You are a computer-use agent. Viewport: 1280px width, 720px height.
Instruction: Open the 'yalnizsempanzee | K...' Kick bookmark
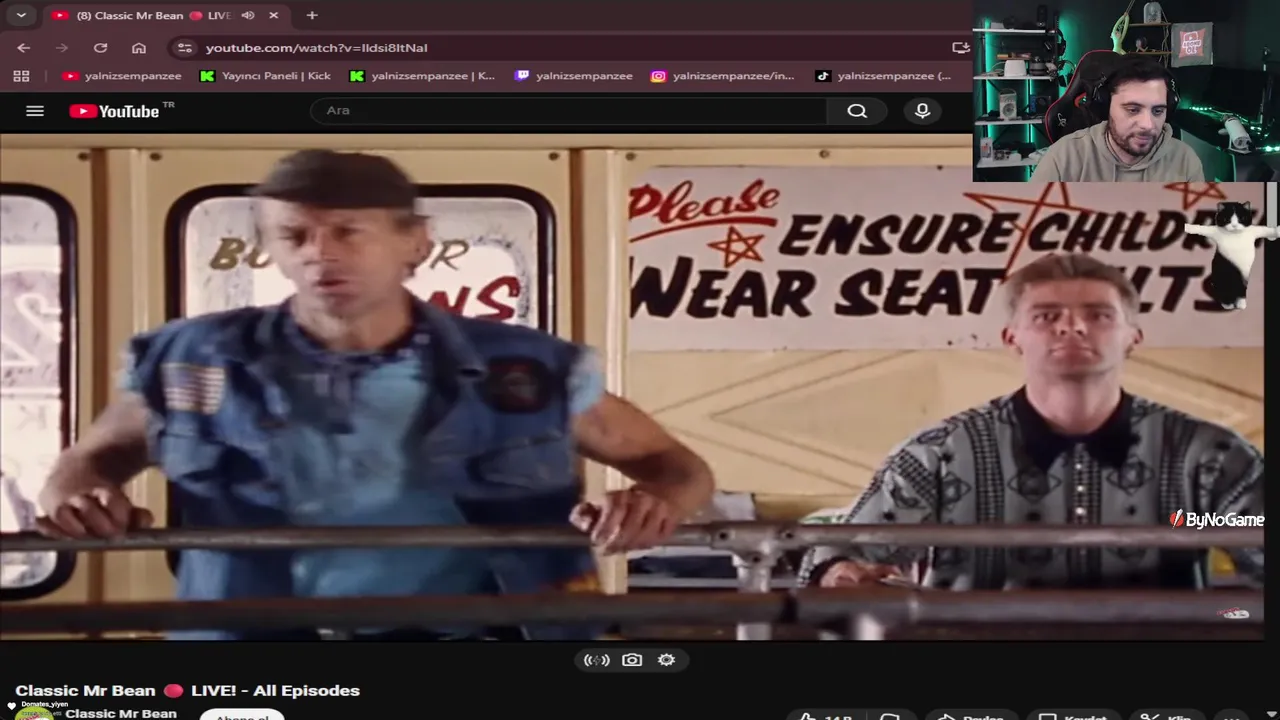(x=422, y=75)
